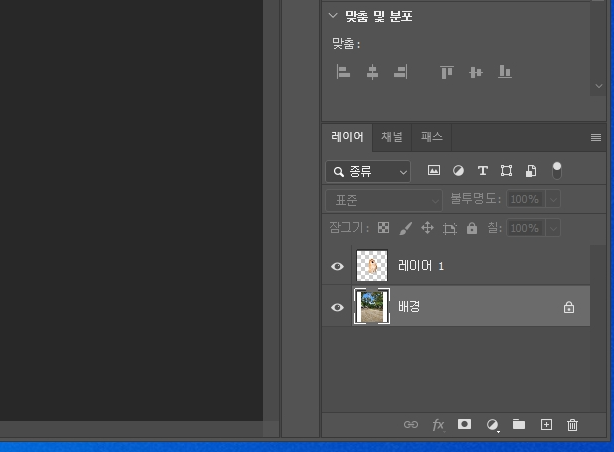Screen dimensions: 614x452
Task: Click align bottom edges icon
Action: pyautogui.click(x=505, y=72)
